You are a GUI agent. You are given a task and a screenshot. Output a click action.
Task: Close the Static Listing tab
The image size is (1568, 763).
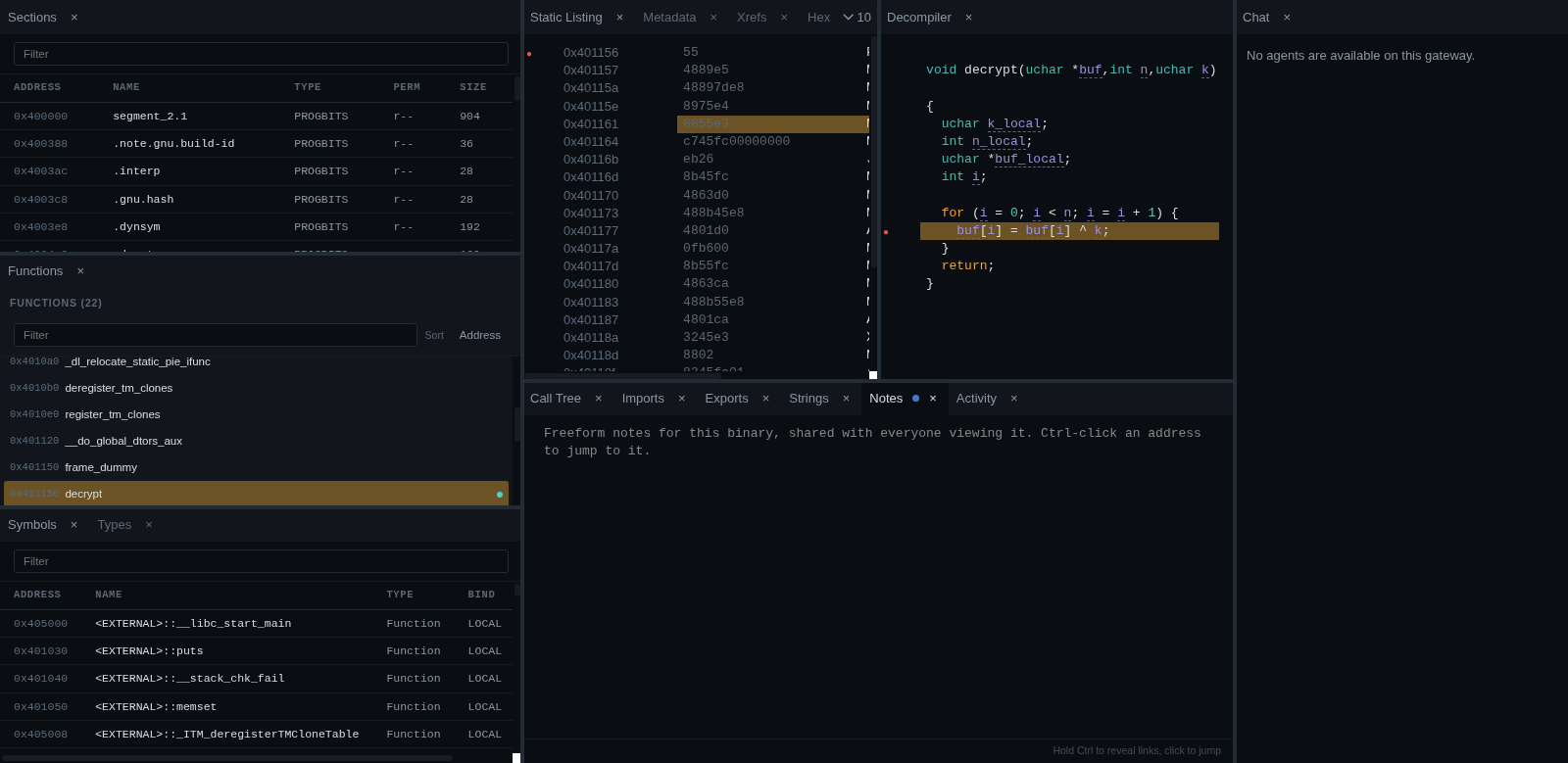pos(619,18)
